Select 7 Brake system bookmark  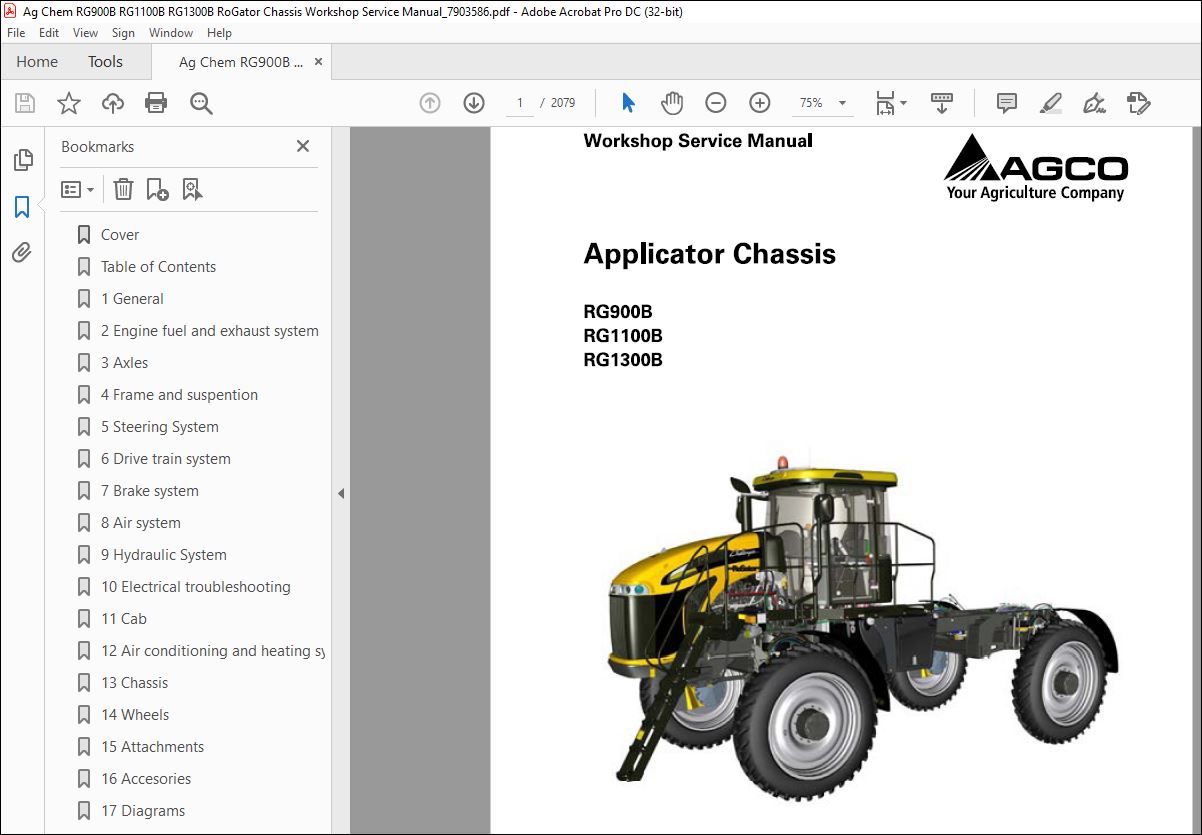(149, 491)
